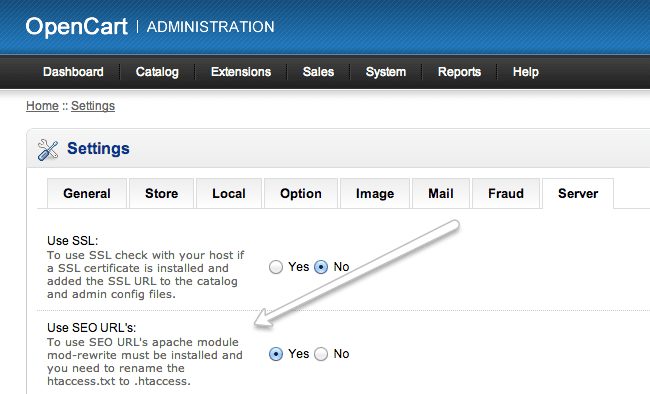Click the Settings heading text

click(x=98, y=148)
